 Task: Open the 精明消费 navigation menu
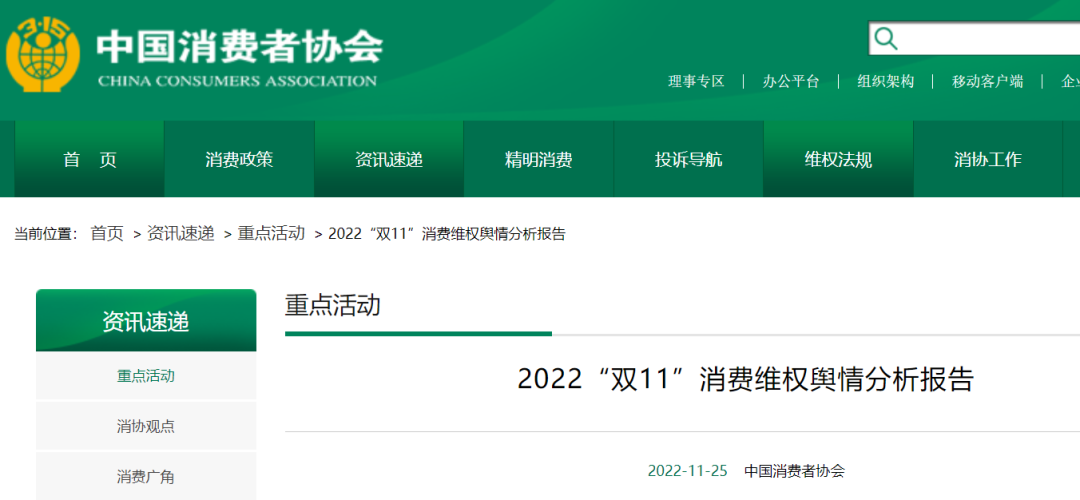click(x=539, y=160)
